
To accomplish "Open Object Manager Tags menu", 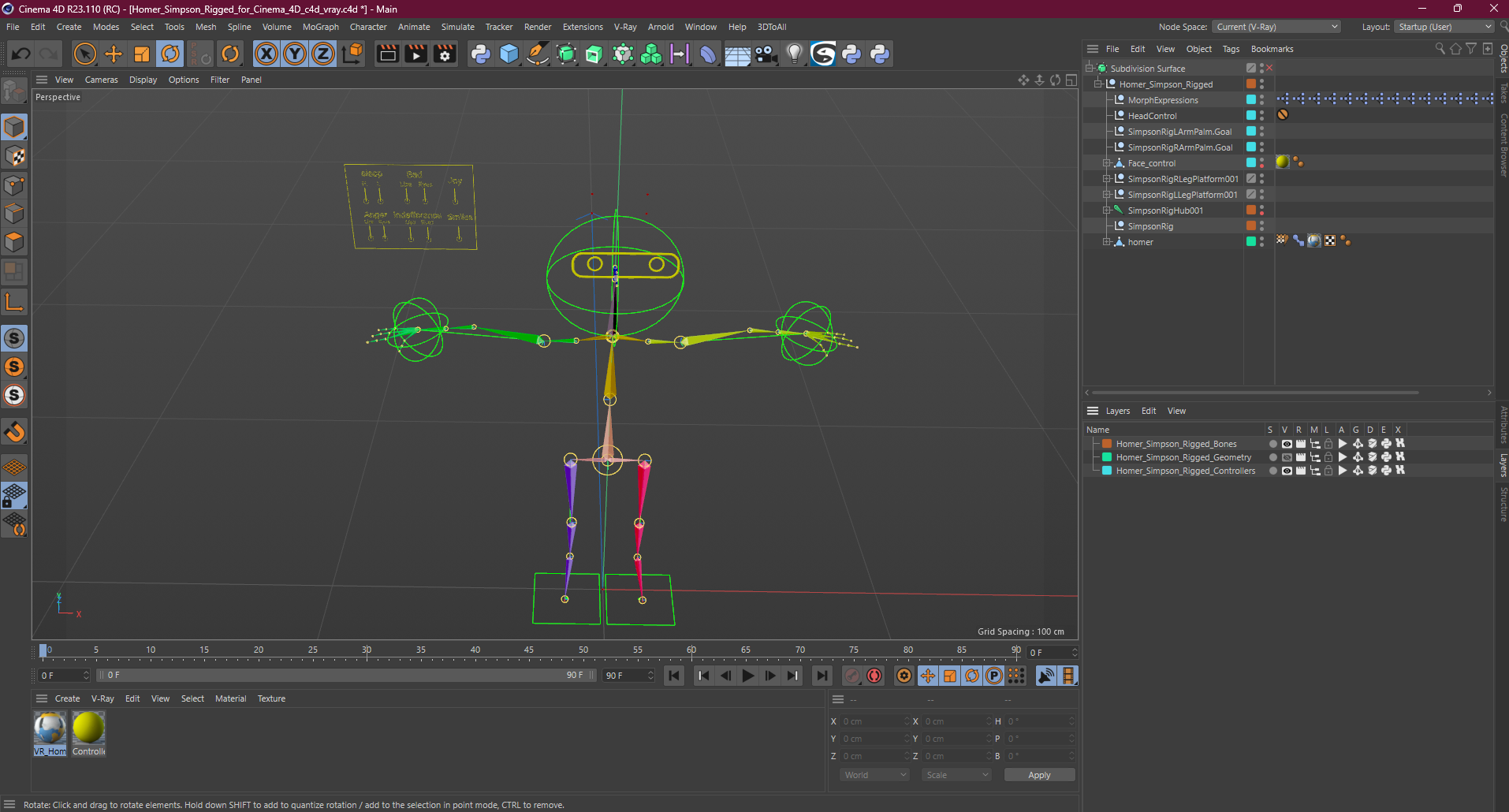I will pyautogui.click(x=1231, y=49).
